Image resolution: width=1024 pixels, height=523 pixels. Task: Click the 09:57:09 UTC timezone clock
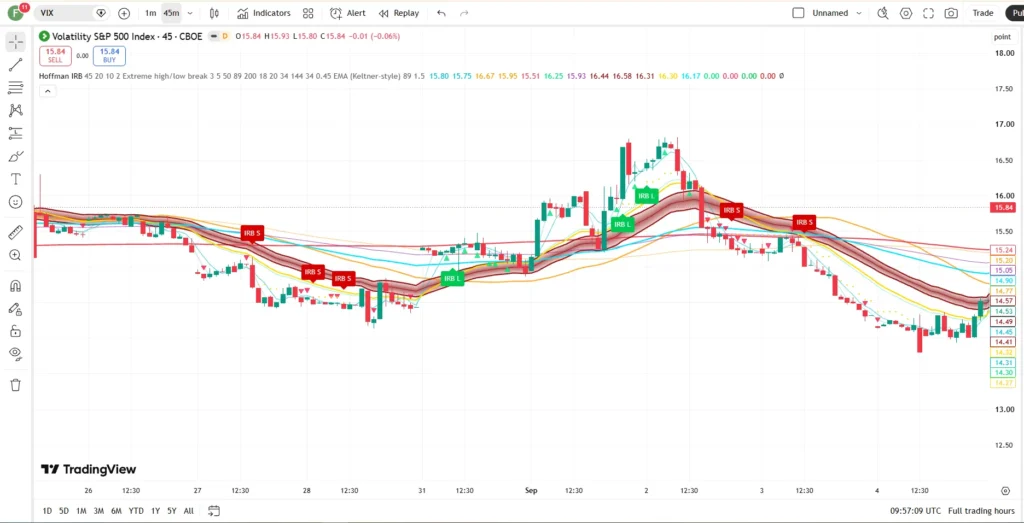coord(915,511)
